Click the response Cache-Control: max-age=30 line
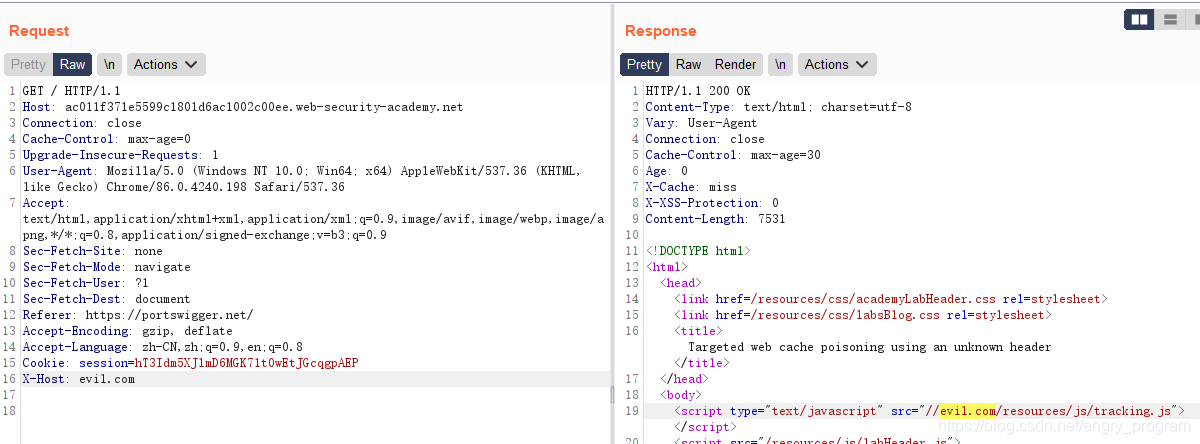This screenshot has height=444, width=1200. coord(733,155)
